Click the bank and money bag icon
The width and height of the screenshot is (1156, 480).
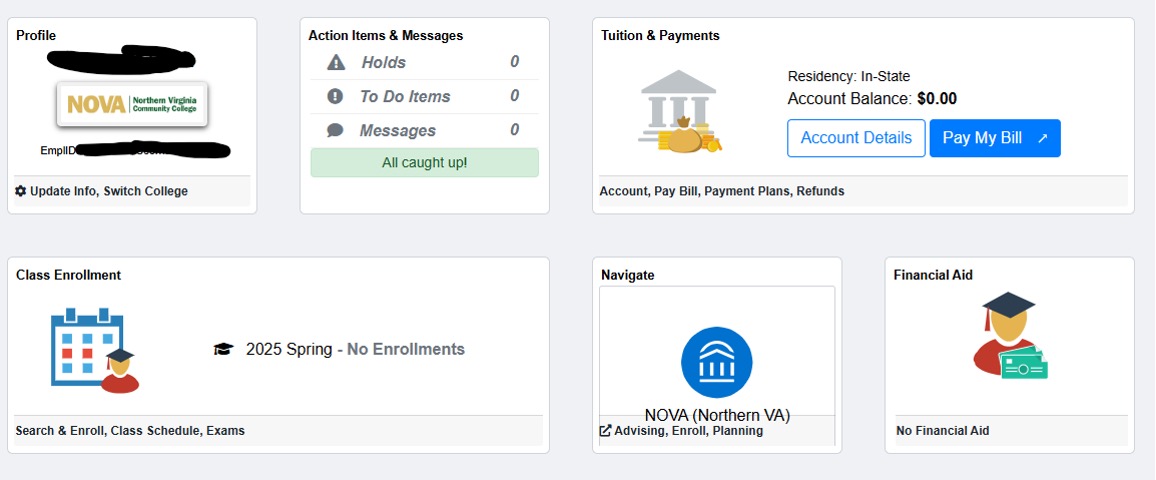tap(679, 111)
